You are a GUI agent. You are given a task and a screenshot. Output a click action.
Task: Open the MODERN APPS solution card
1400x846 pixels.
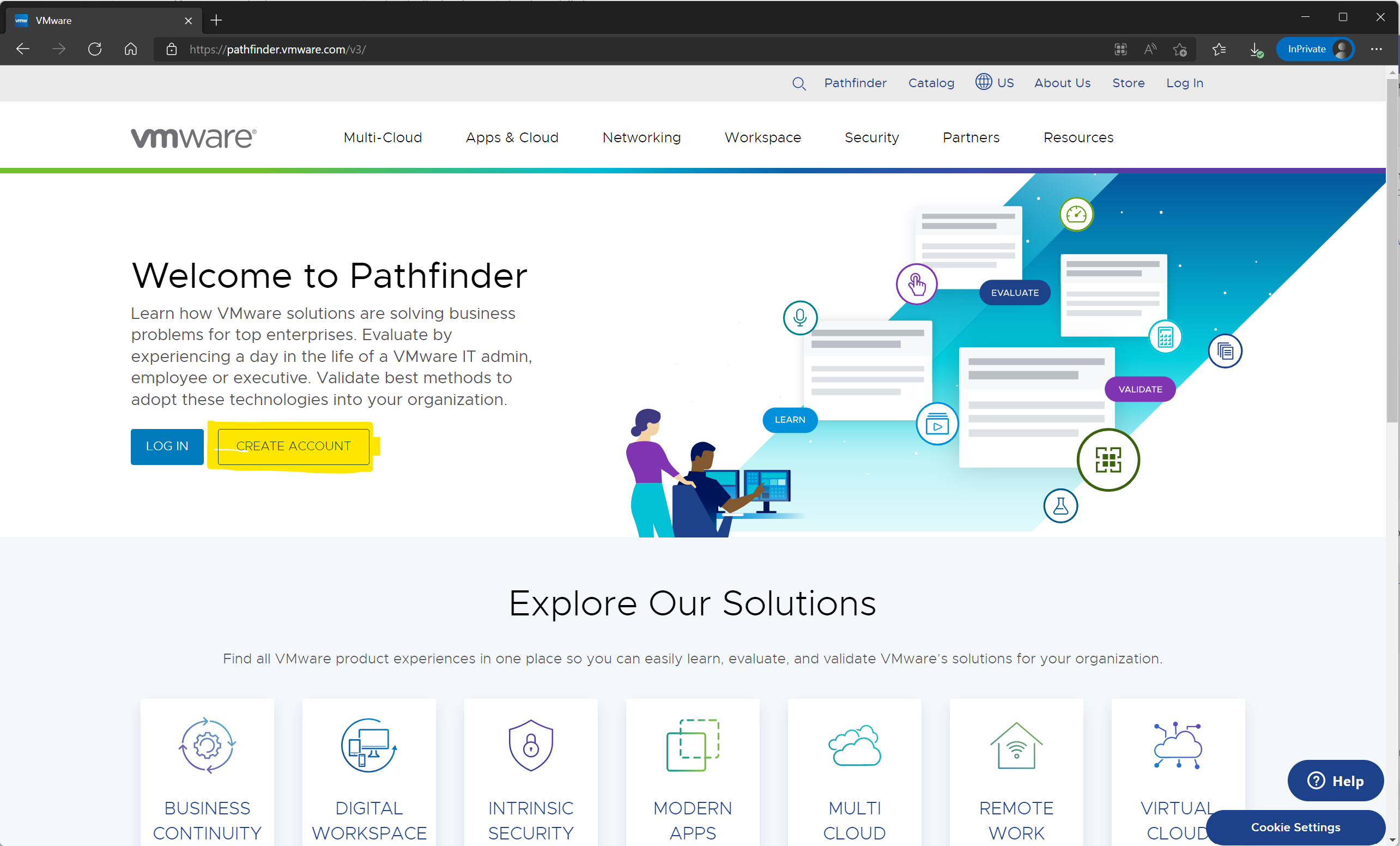[x=693, y=773]
